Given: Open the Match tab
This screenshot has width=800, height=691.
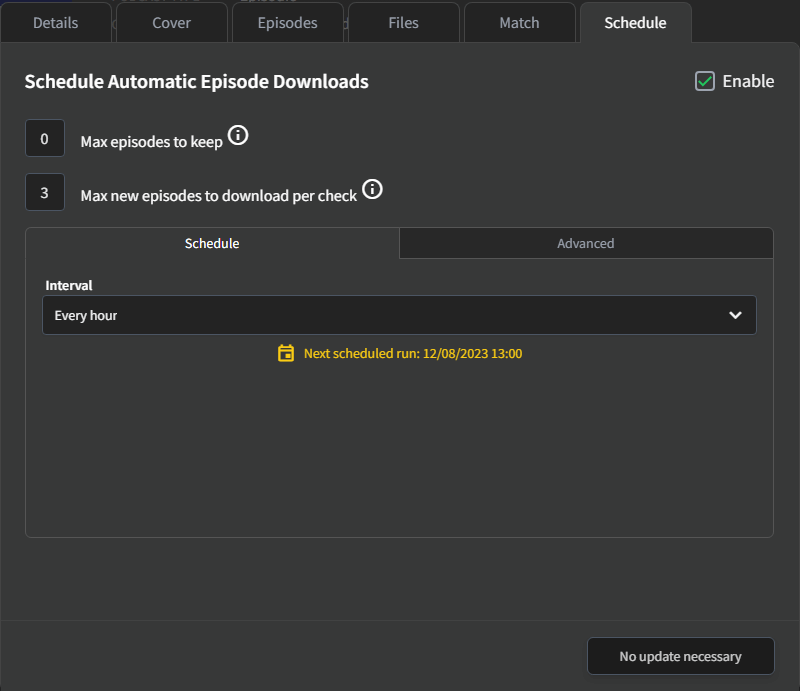Looking at the screenshot, I should 519,23.
